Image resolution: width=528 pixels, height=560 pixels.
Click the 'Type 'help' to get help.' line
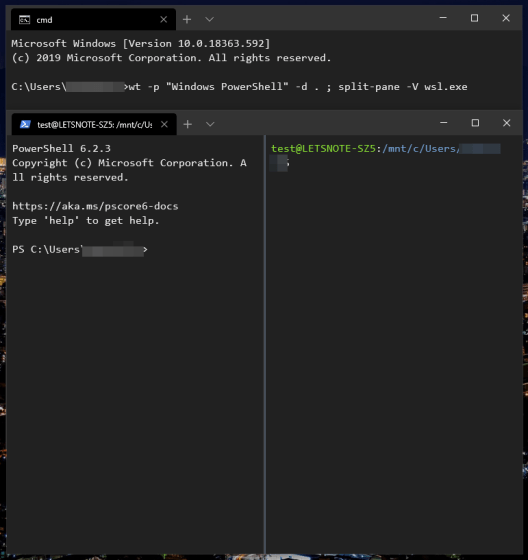tap(86, 221)
